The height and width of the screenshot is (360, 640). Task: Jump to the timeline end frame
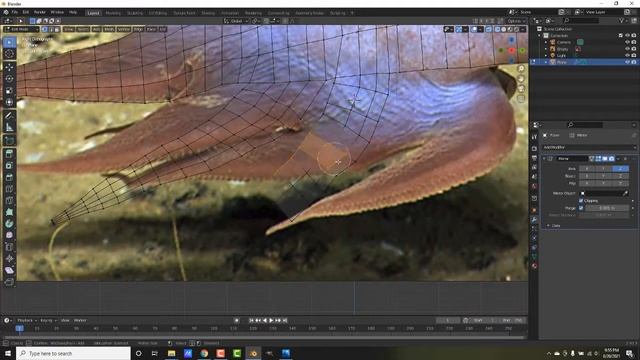point(285,320)
